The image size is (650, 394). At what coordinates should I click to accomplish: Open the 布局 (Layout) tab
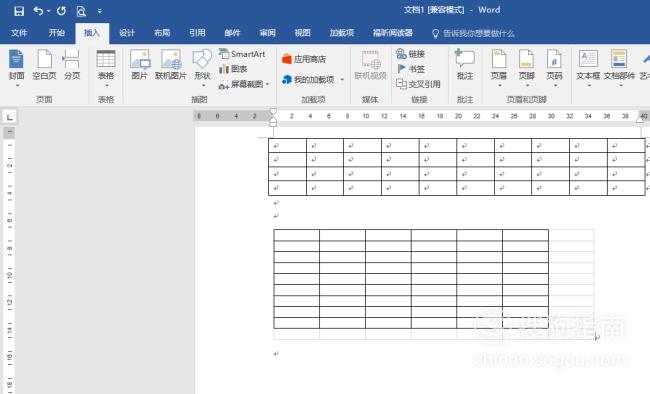coord(162,33)
